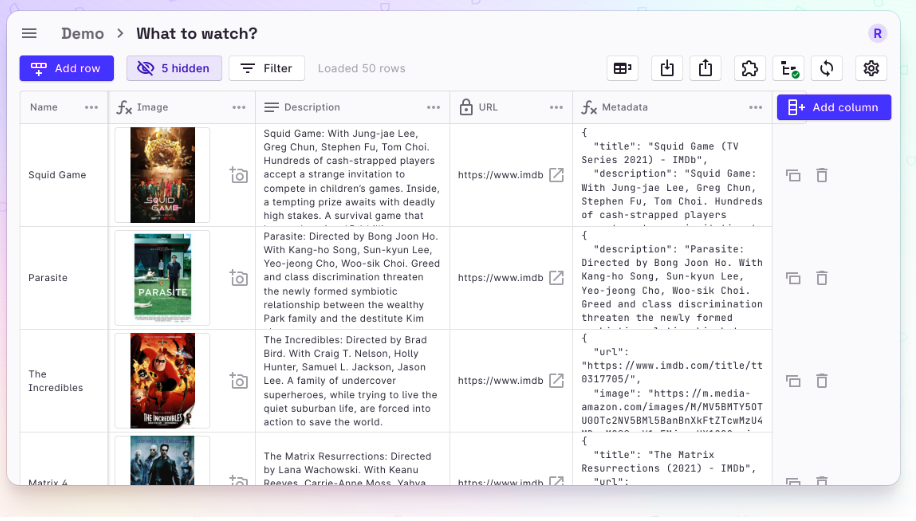Open Image column options menu
This screenshot has height=521, width=916.
click(239, 107)
